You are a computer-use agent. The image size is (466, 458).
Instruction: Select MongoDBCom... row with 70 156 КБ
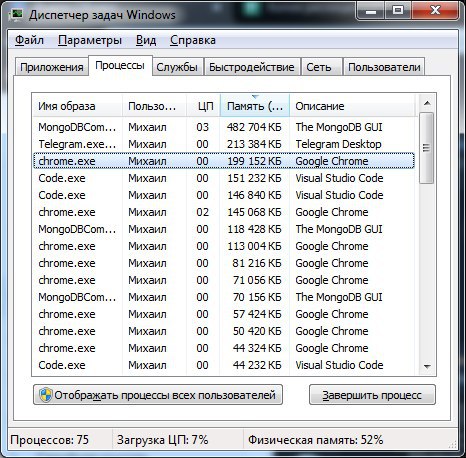[x=224, y=297]
